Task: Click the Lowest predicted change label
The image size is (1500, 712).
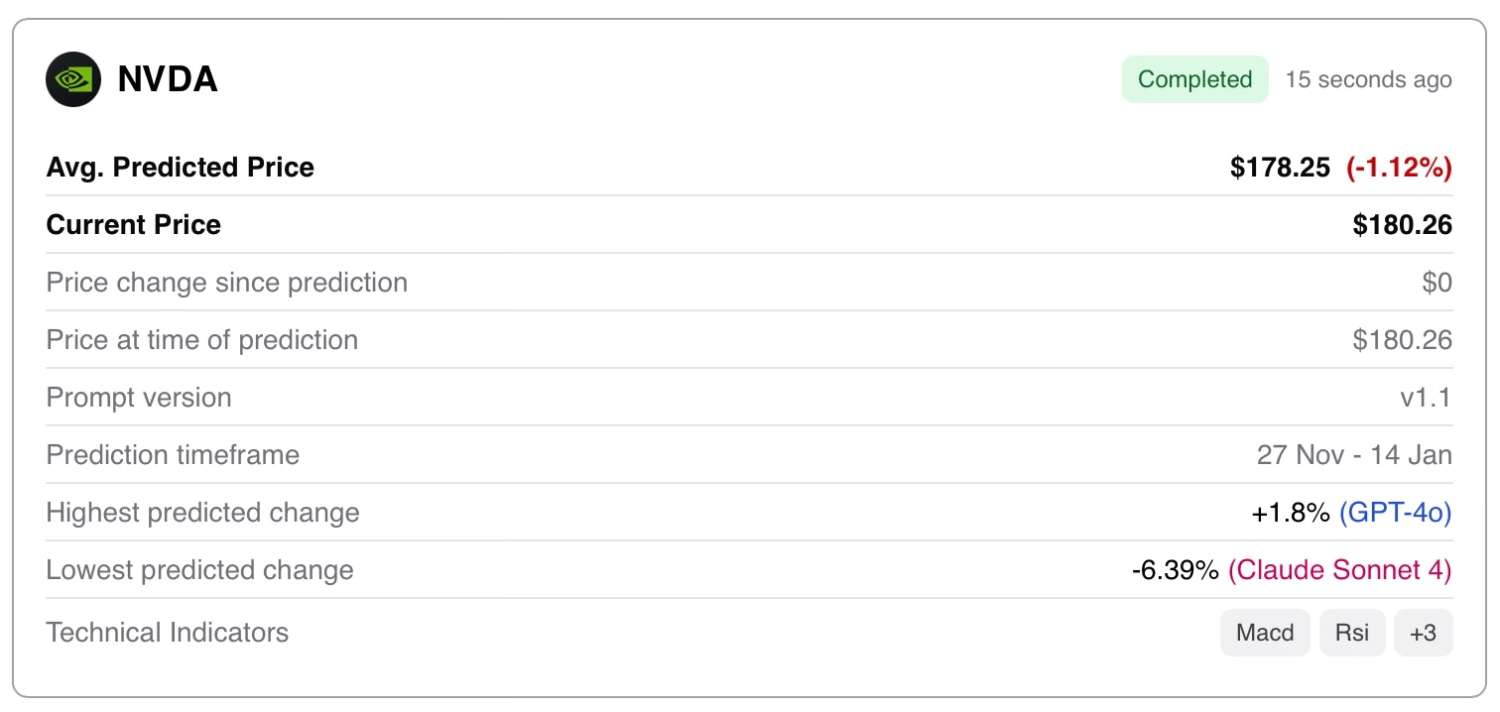Action: click(200, 571)
